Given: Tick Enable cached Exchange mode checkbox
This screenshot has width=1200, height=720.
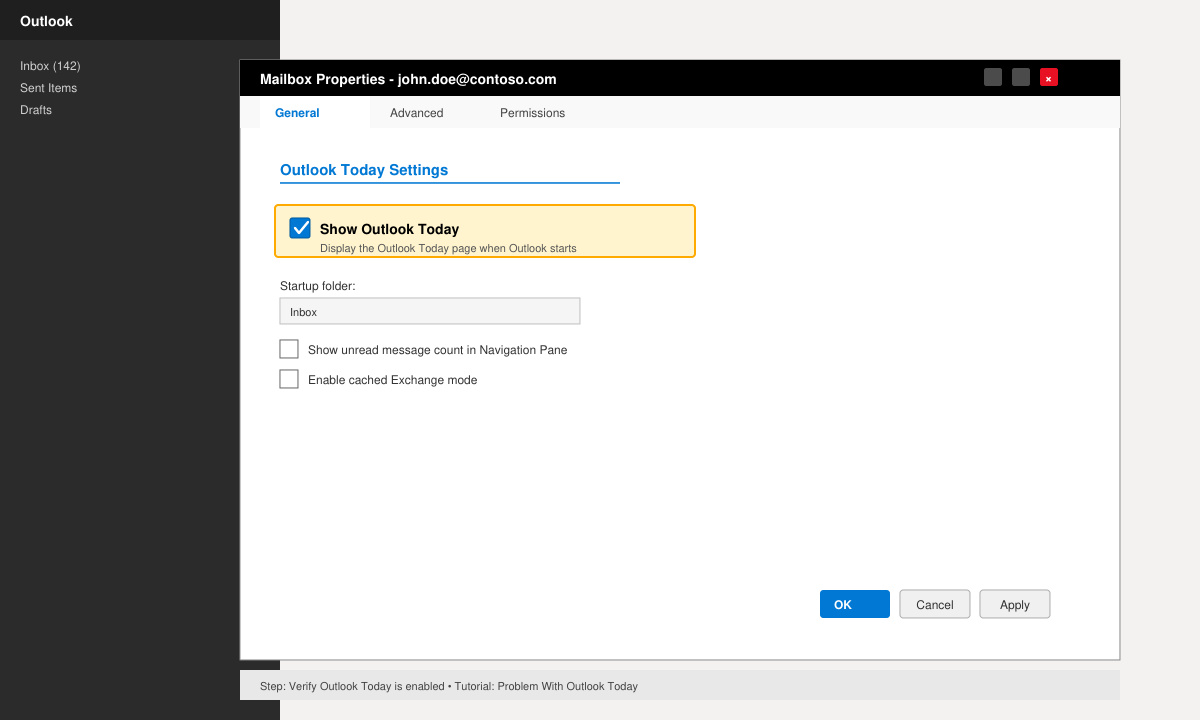Looking at the screenshot, I should [289, 379].
